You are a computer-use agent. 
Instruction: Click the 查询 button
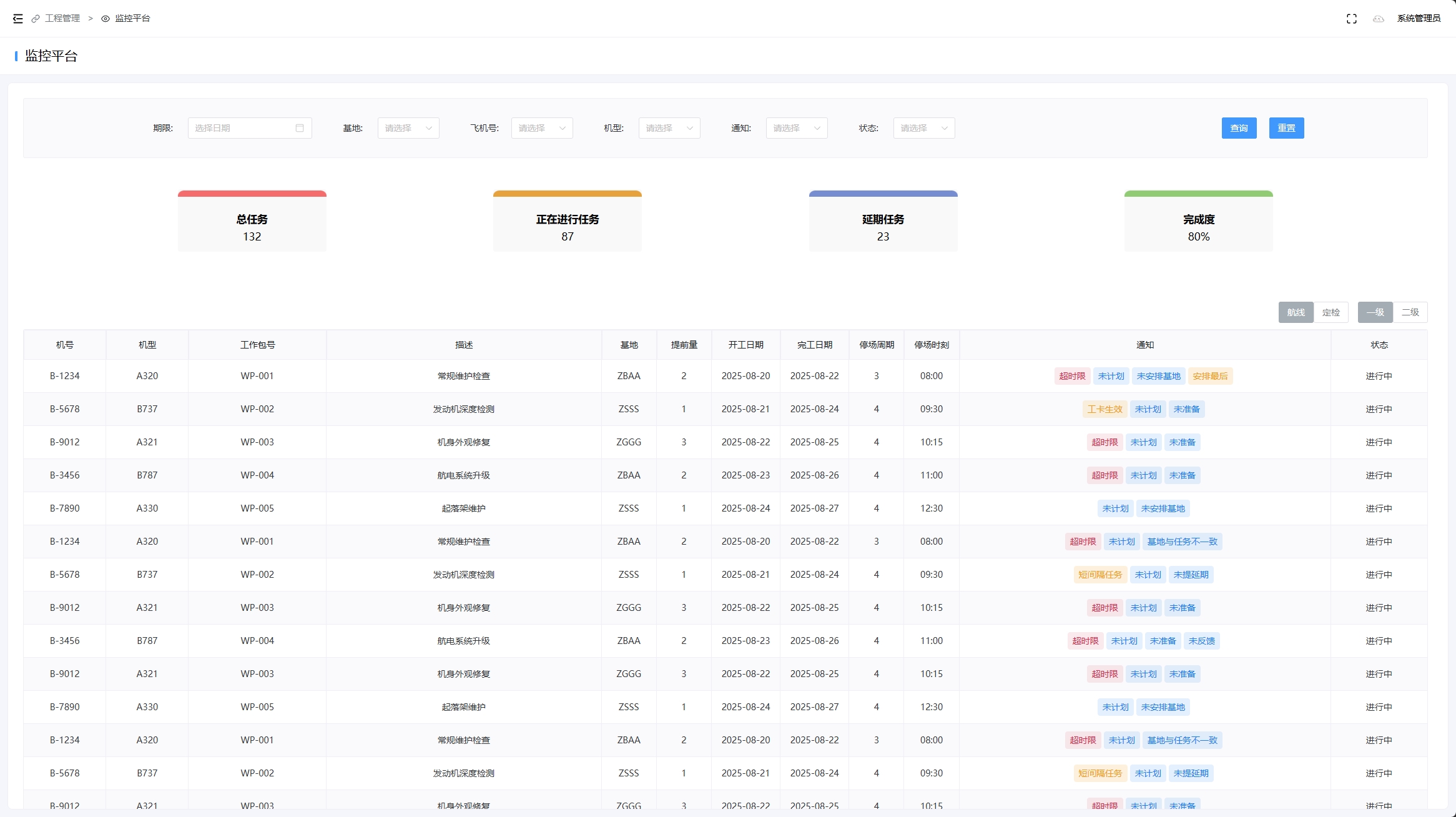point(1239,128)
